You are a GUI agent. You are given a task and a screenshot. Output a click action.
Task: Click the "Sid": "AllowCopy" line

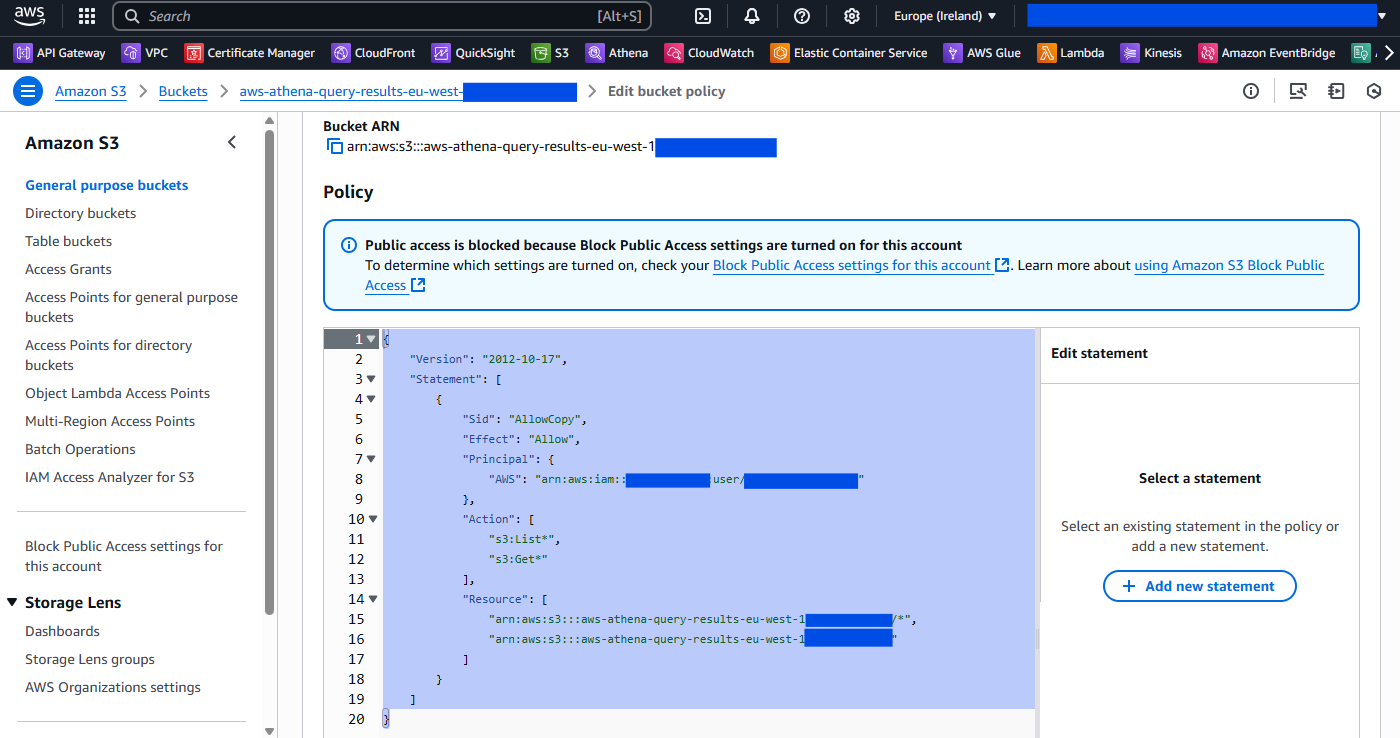[525, 419]
